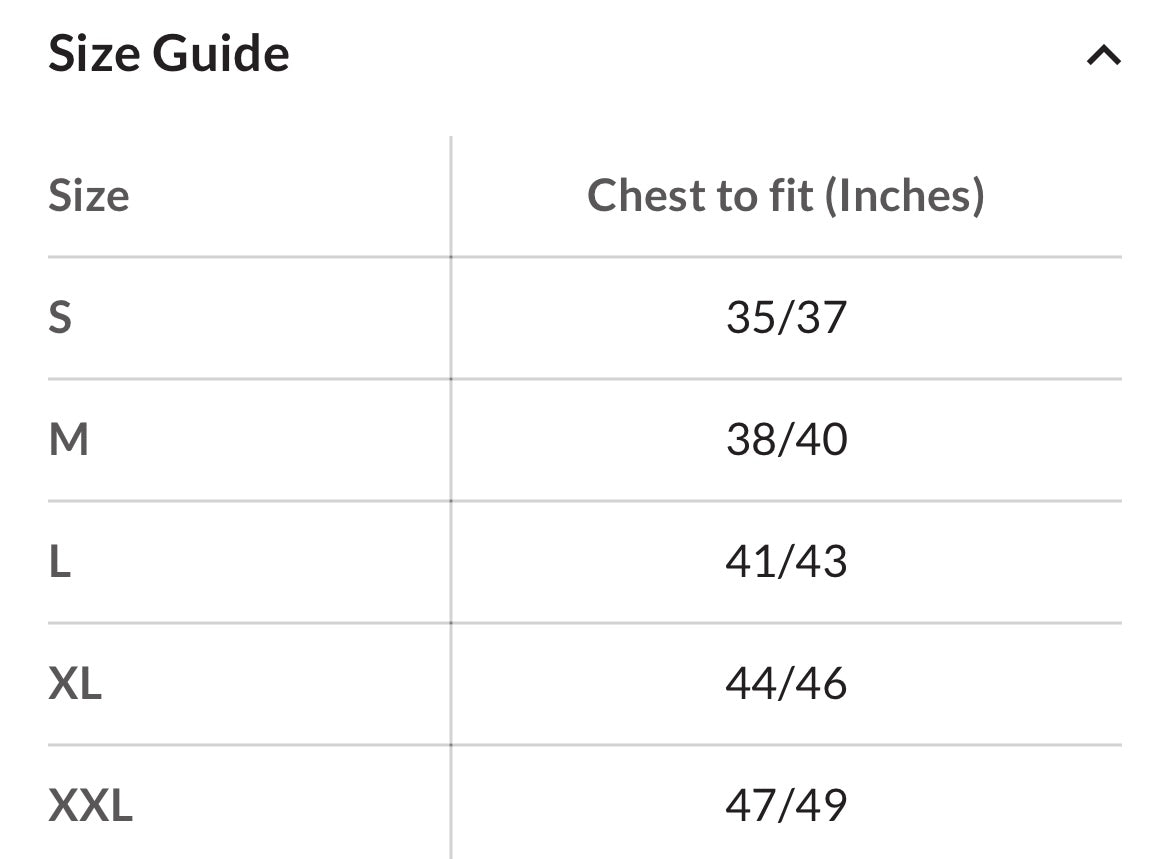Click the 41/43 chest measurement
The width and height of the screenshot is (1170, 859).
pos(786,561)
